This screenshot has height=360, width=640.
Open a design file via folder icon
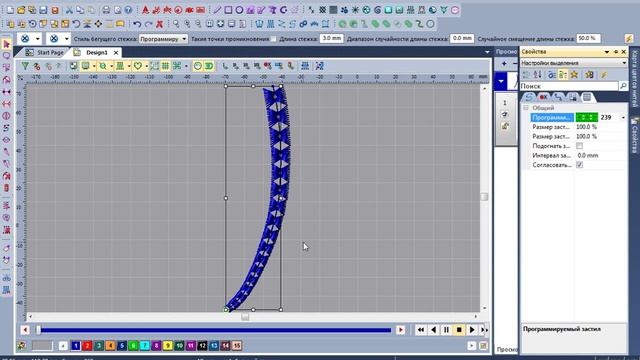point(21,9)
